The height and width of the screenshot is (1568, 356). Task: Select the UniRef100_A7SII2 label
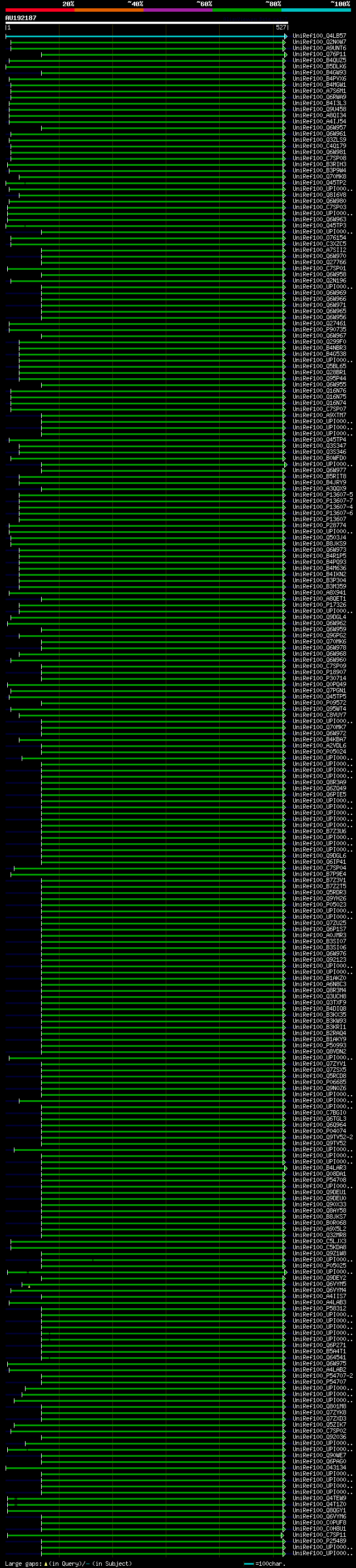319,250
